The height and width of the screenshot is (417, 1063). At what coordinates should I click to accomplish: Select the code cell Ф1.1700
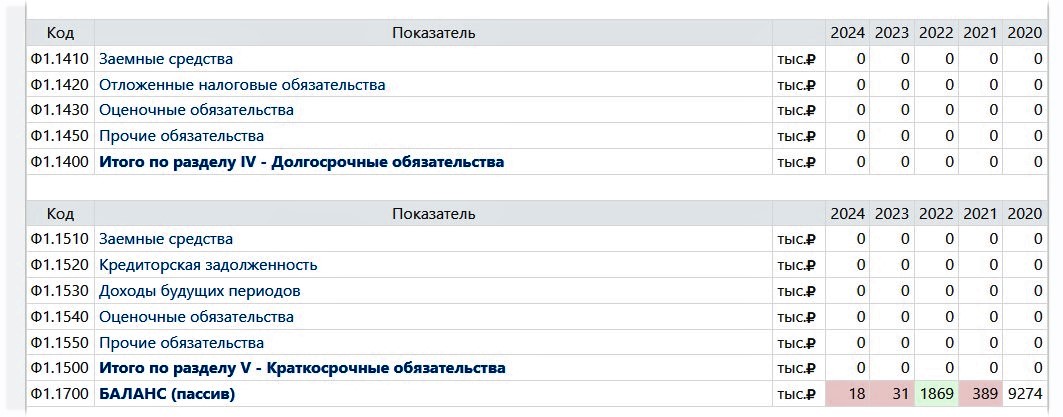[x=60, y=394]
